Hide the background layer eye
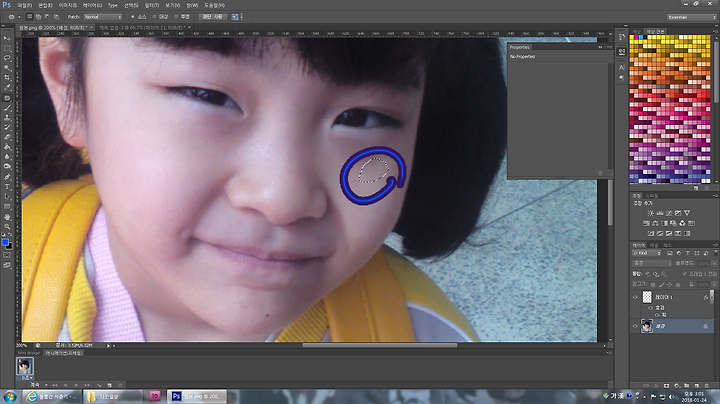The width and height of the screenshot is (720, 404). tap(636, 326)
